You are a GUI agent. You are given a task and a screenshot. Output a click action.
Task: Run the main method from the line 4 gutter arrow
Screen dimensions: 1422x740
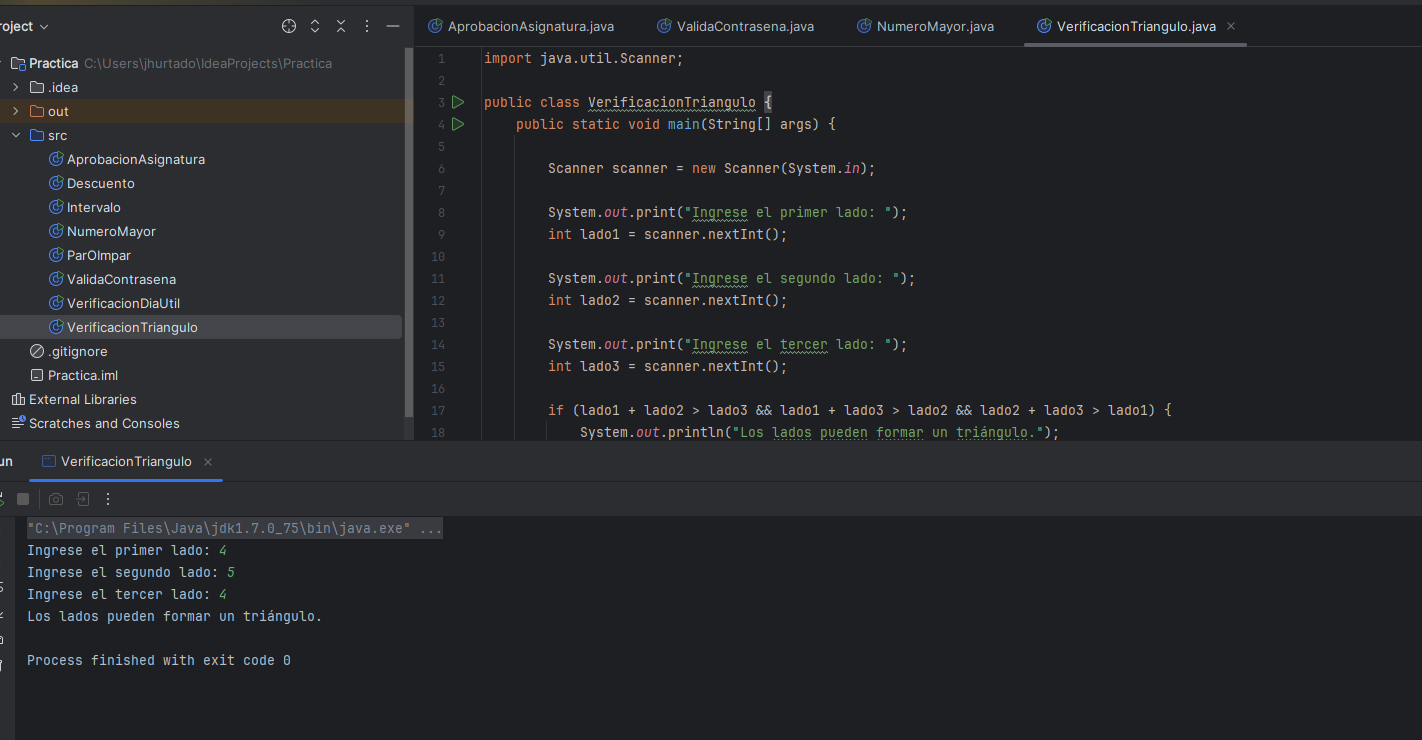pos(458,124)
